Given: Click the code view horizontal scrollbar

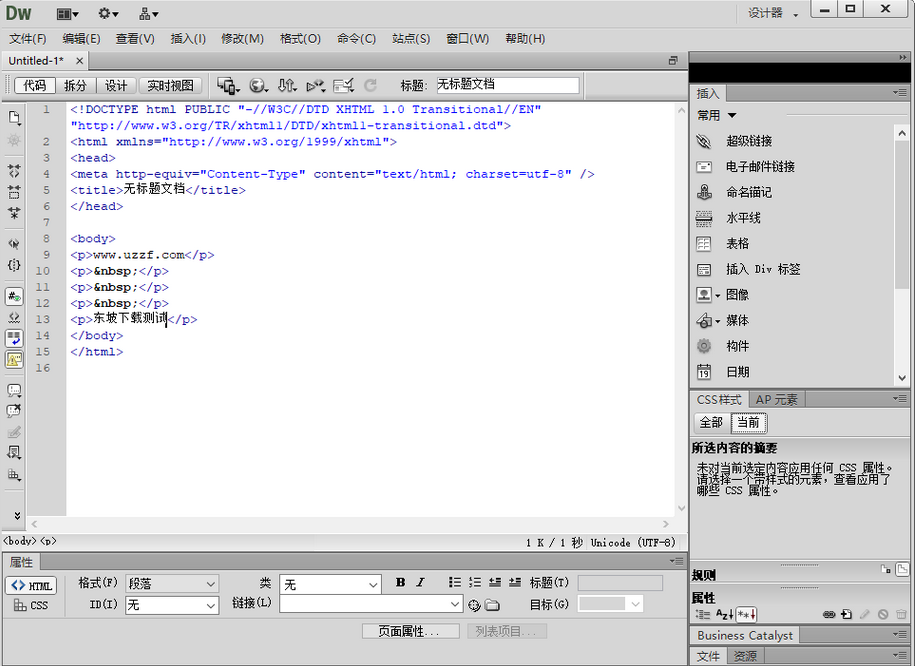Looking at the screenshot, I should click(x=349, y=524).
